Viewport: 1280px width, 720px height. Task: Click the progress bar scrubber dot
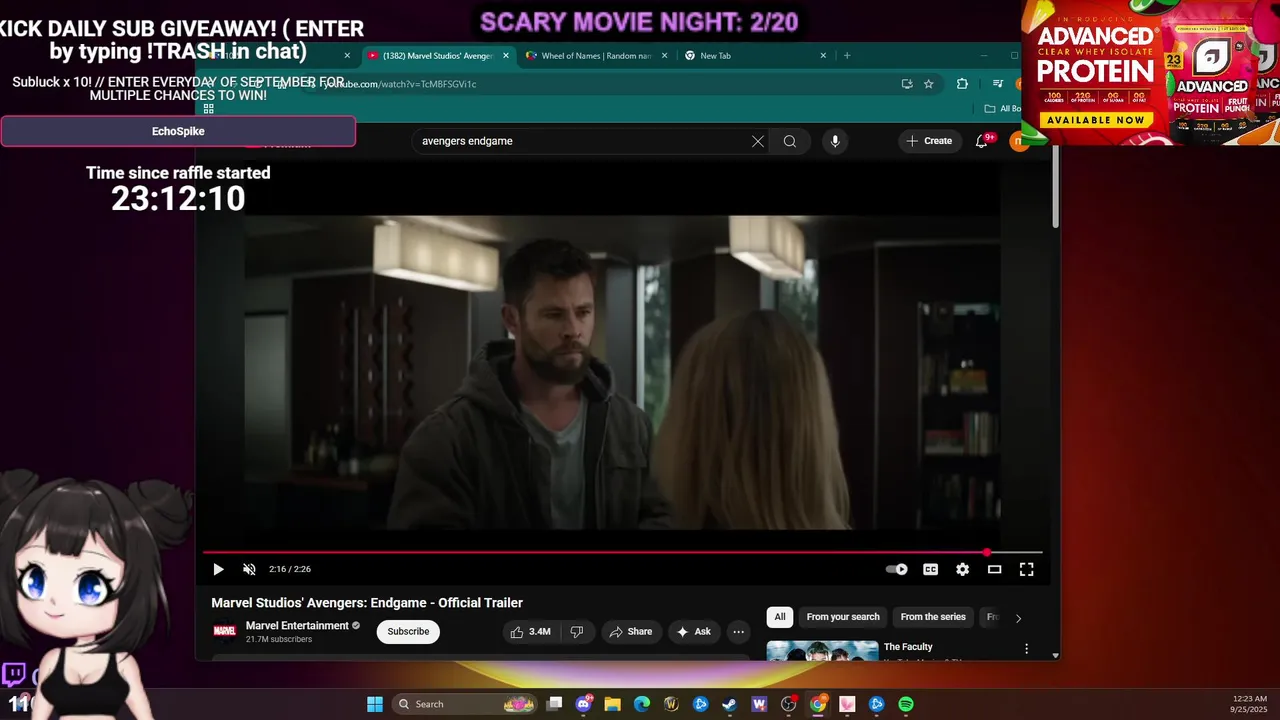point(987,552)
